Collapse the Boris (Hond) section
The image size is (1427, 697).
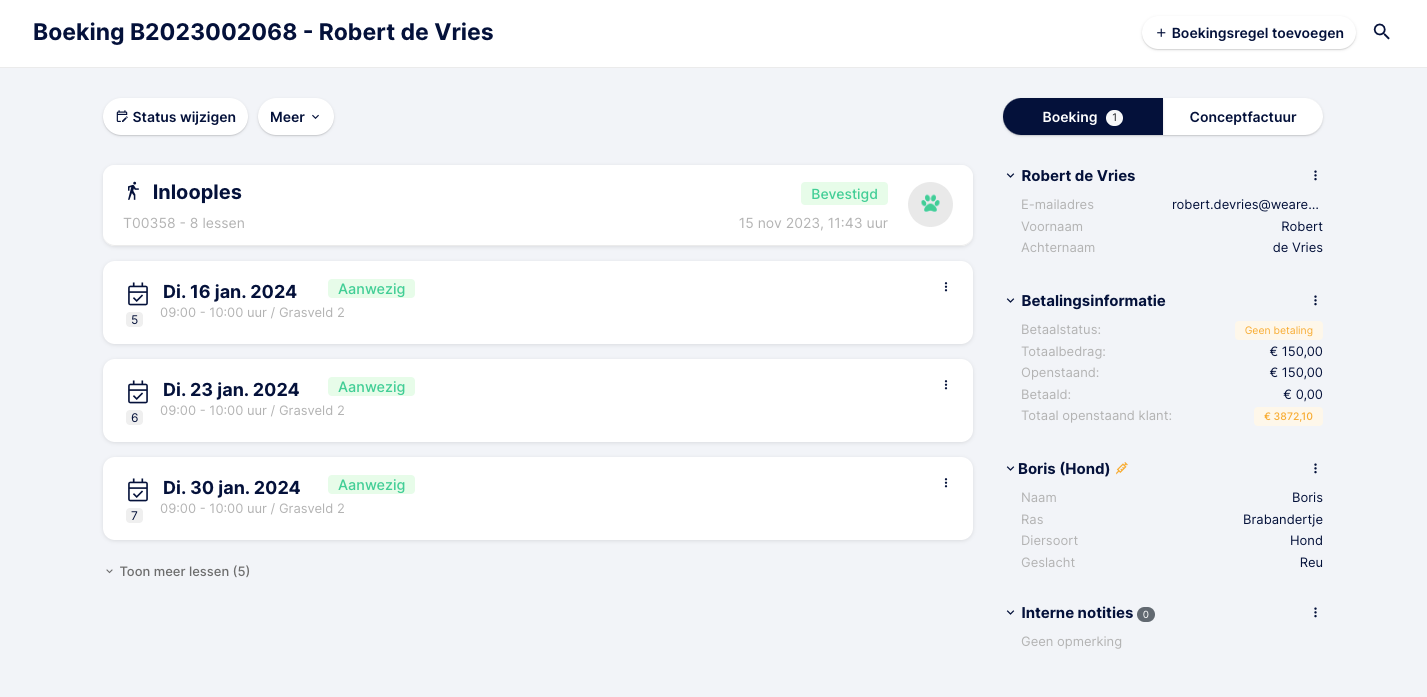pyautogui.click(x=1010, y=469)
